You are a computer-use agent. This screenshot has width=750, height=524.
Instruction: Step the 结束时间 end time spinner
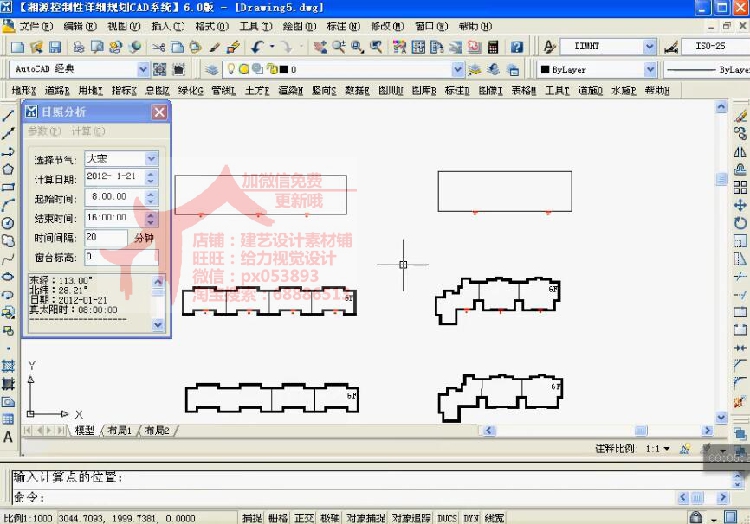[151, 218]
